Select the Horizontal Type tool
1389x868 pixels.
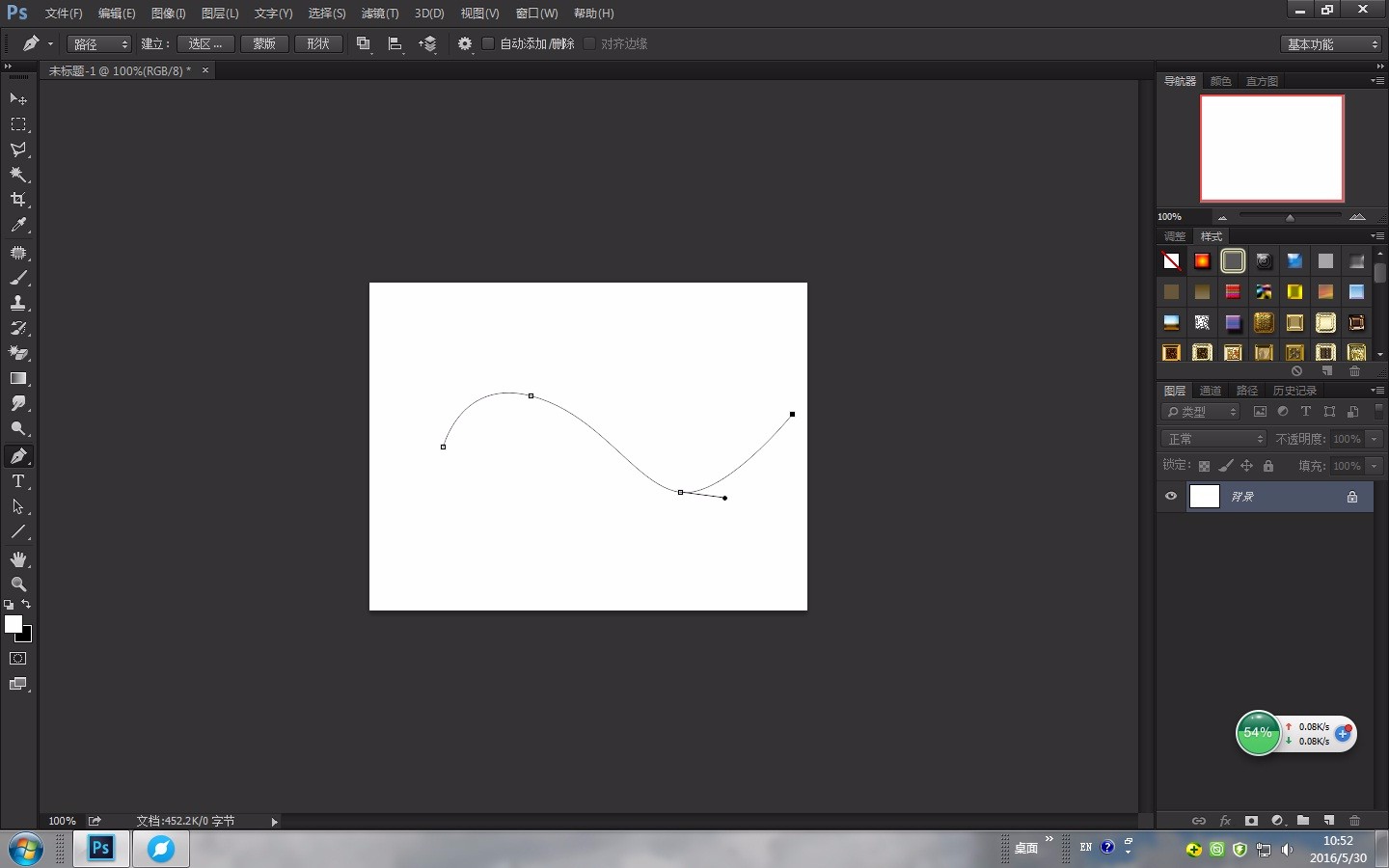pos(18,481)
